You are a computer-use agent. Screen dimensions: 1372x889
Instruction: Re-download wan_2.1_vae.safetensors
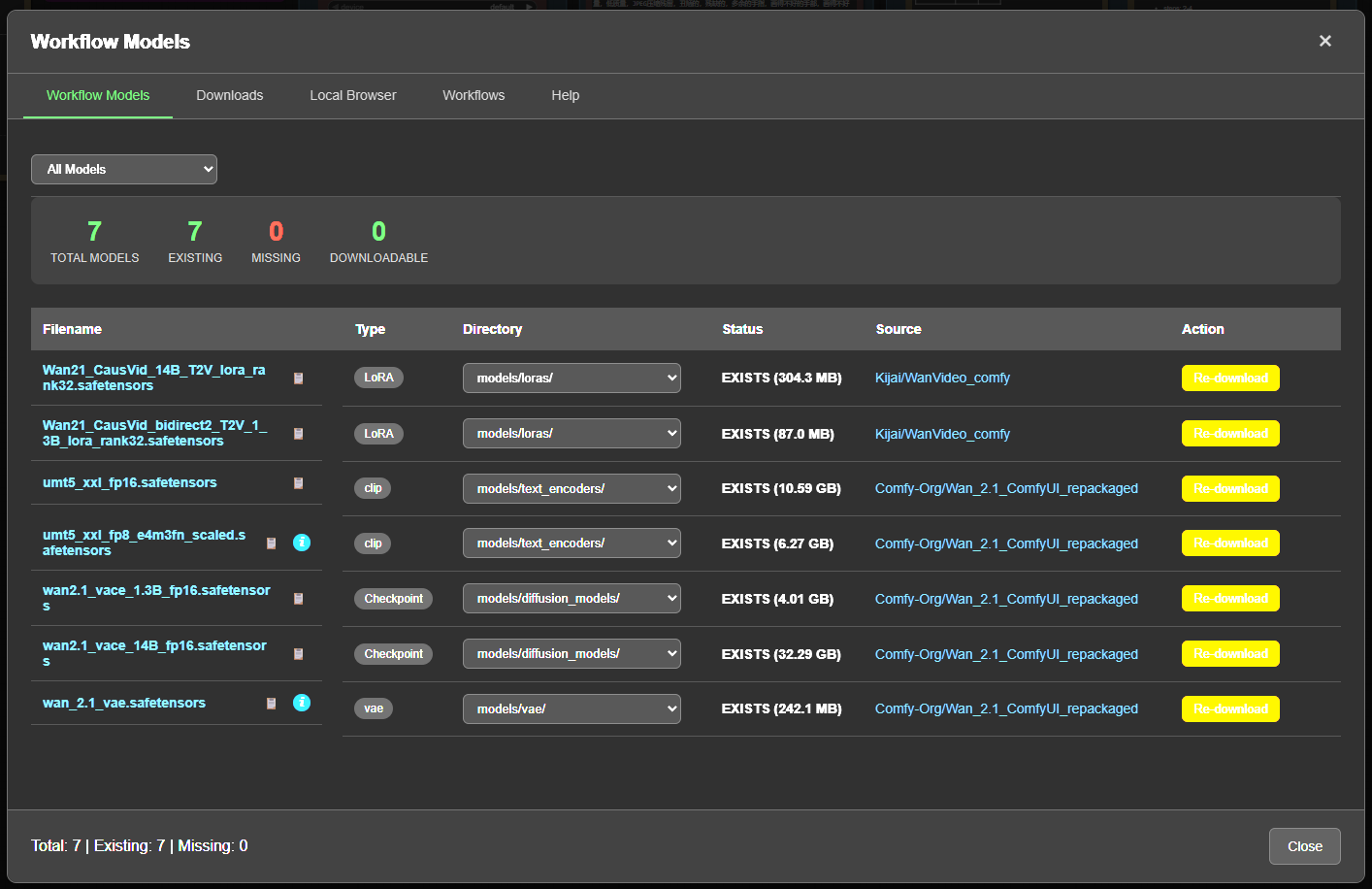coord(1230,708)
